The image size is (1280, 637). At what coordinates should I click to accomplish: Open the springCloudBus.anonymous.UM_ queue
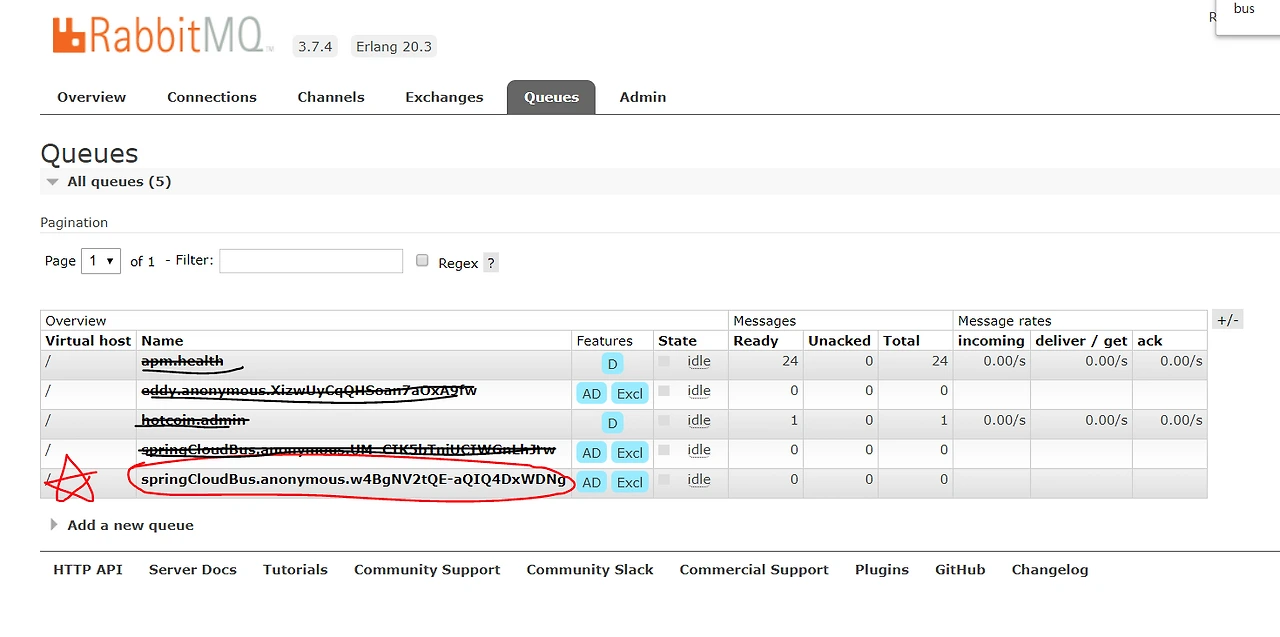348,450
